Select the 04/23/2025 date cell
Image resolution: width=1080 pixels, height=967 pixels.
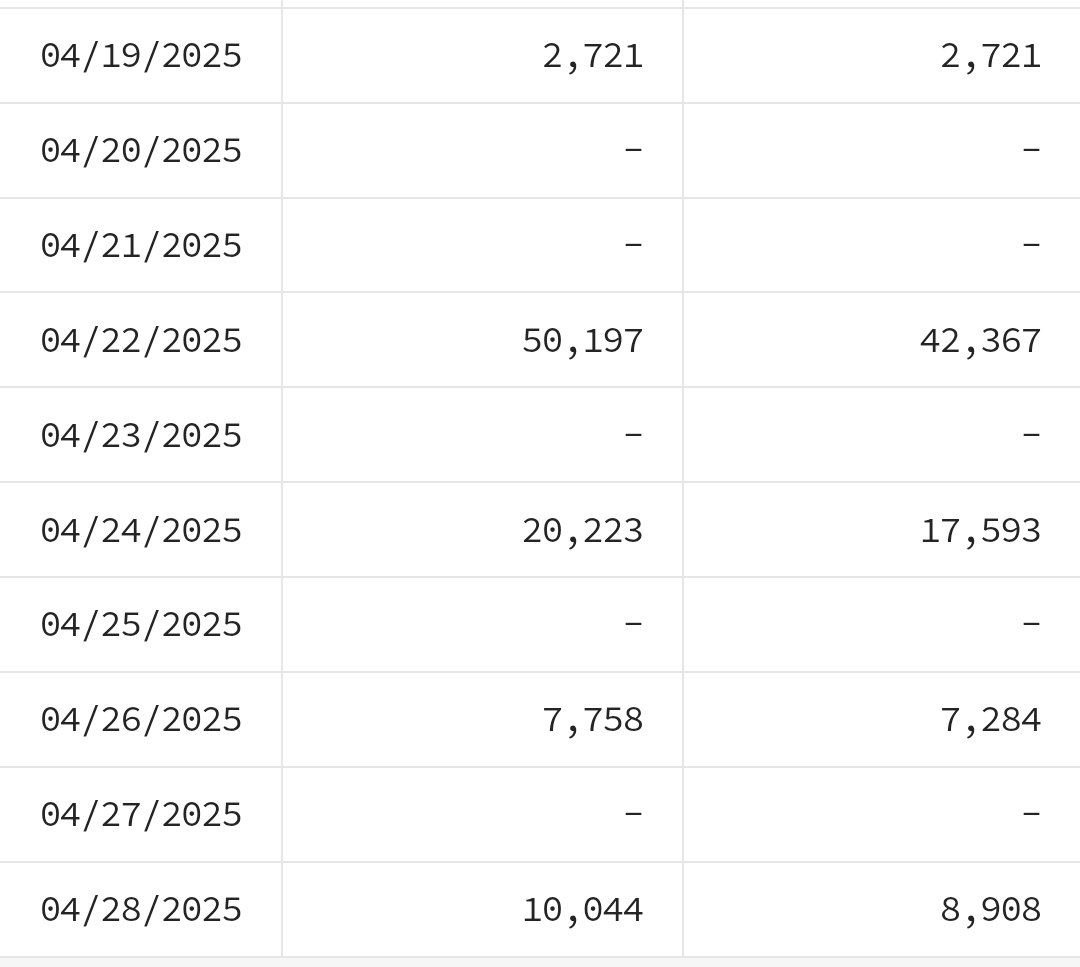[x=141, y=435]
